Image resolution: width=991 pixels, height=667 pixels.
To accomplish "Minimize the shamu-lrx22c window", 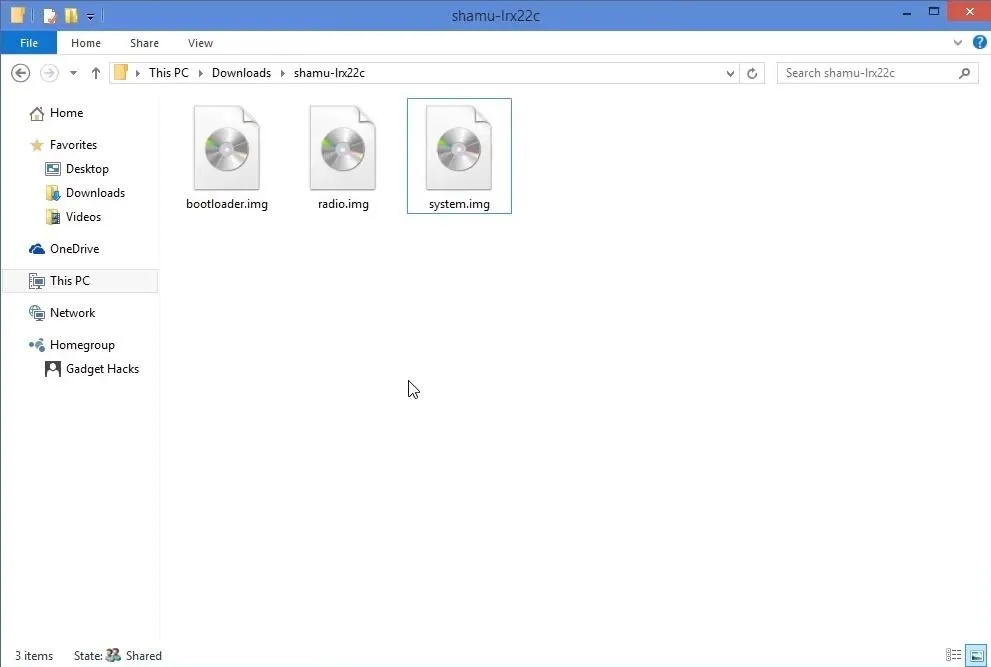I will (907, 13).
